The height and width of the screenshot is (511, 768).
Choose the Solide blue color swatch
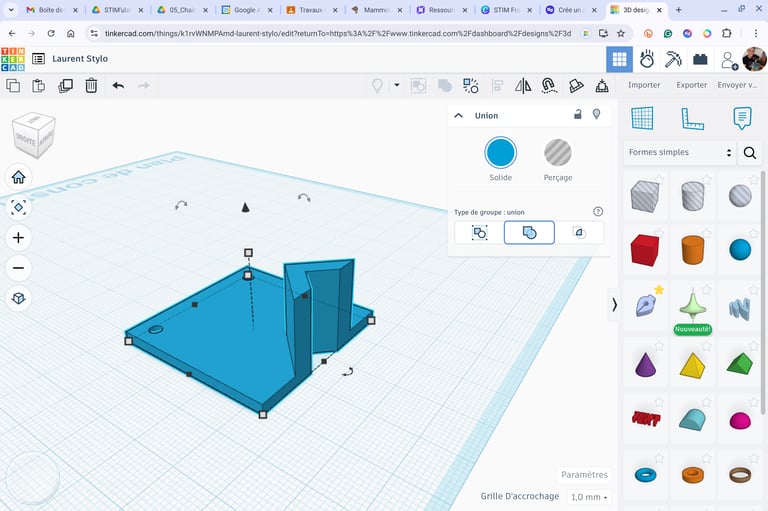click(500, 153)
